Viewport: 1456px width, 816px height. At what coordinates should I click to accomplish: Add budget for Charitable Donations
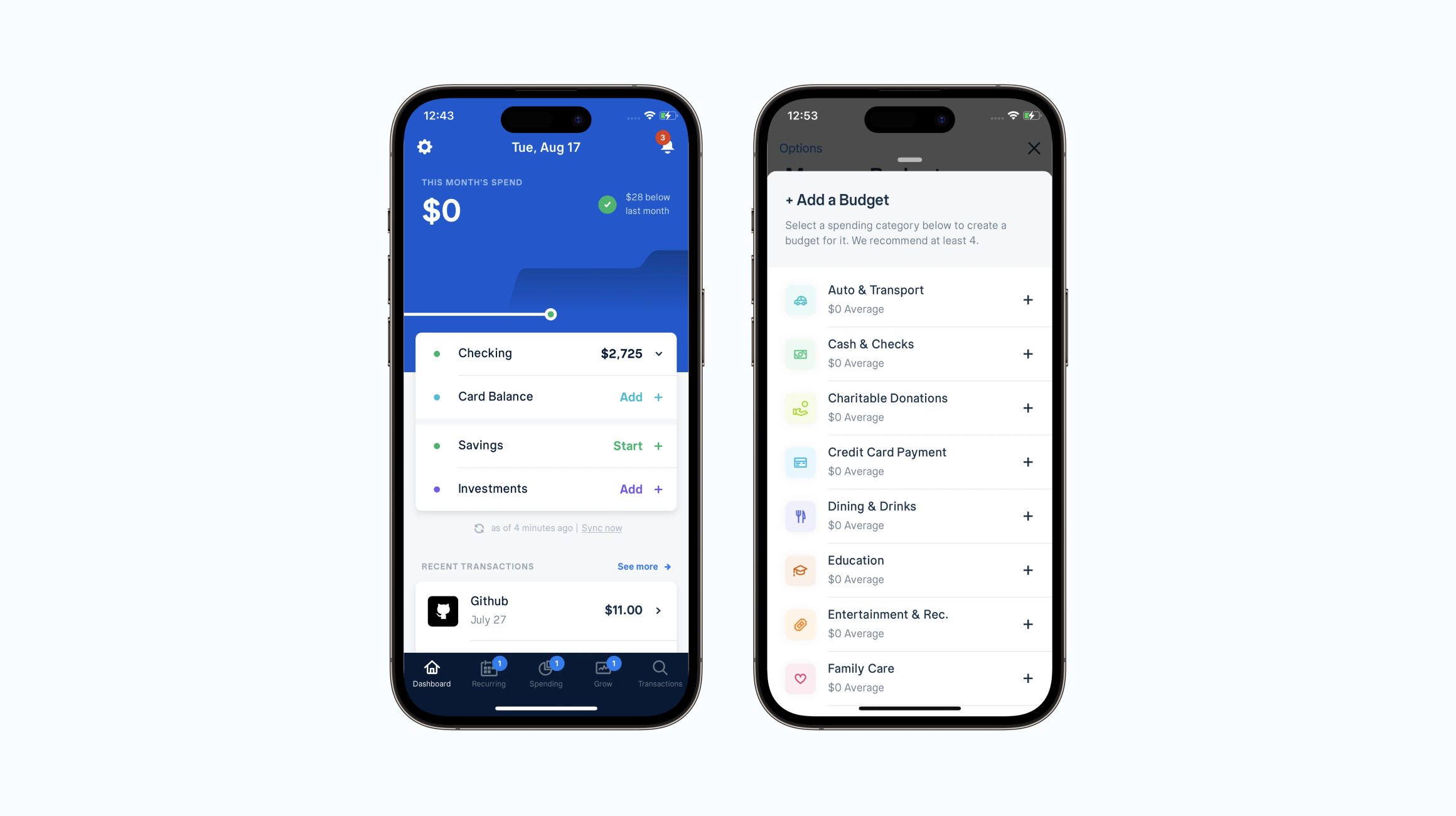click(1028, 407)
